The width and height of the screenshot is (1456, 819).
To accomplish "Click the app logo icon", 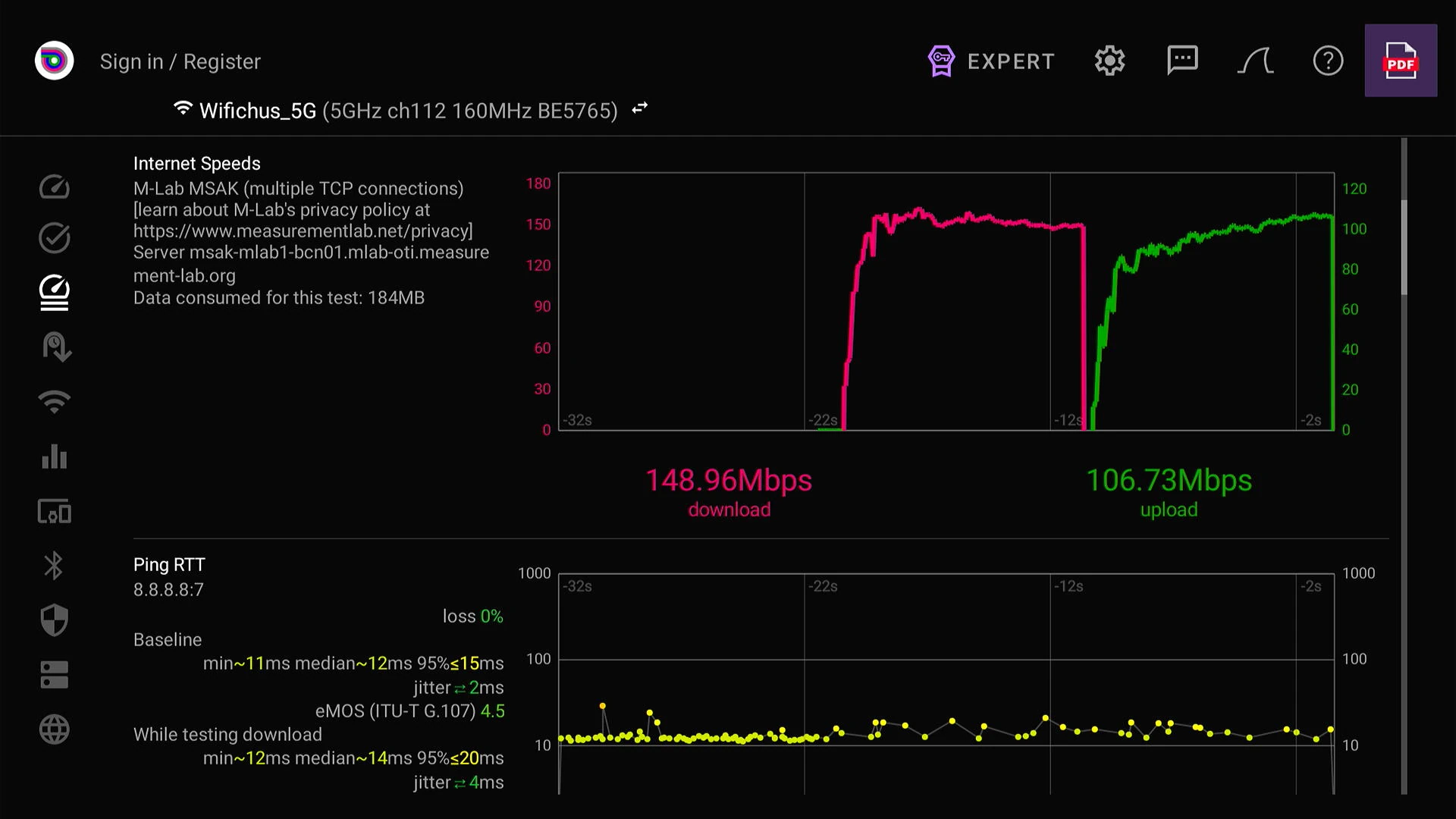I will click(x=54, y=61).
